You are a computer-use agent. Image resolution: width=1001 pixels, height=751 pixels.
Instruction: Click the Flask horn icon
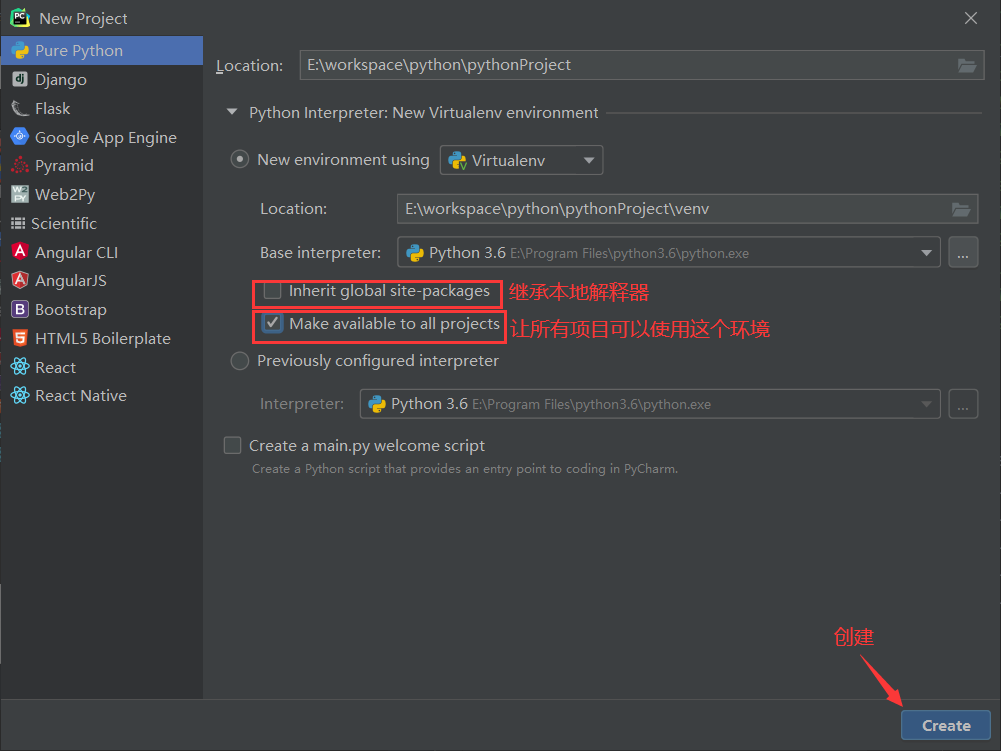(20, 109)
